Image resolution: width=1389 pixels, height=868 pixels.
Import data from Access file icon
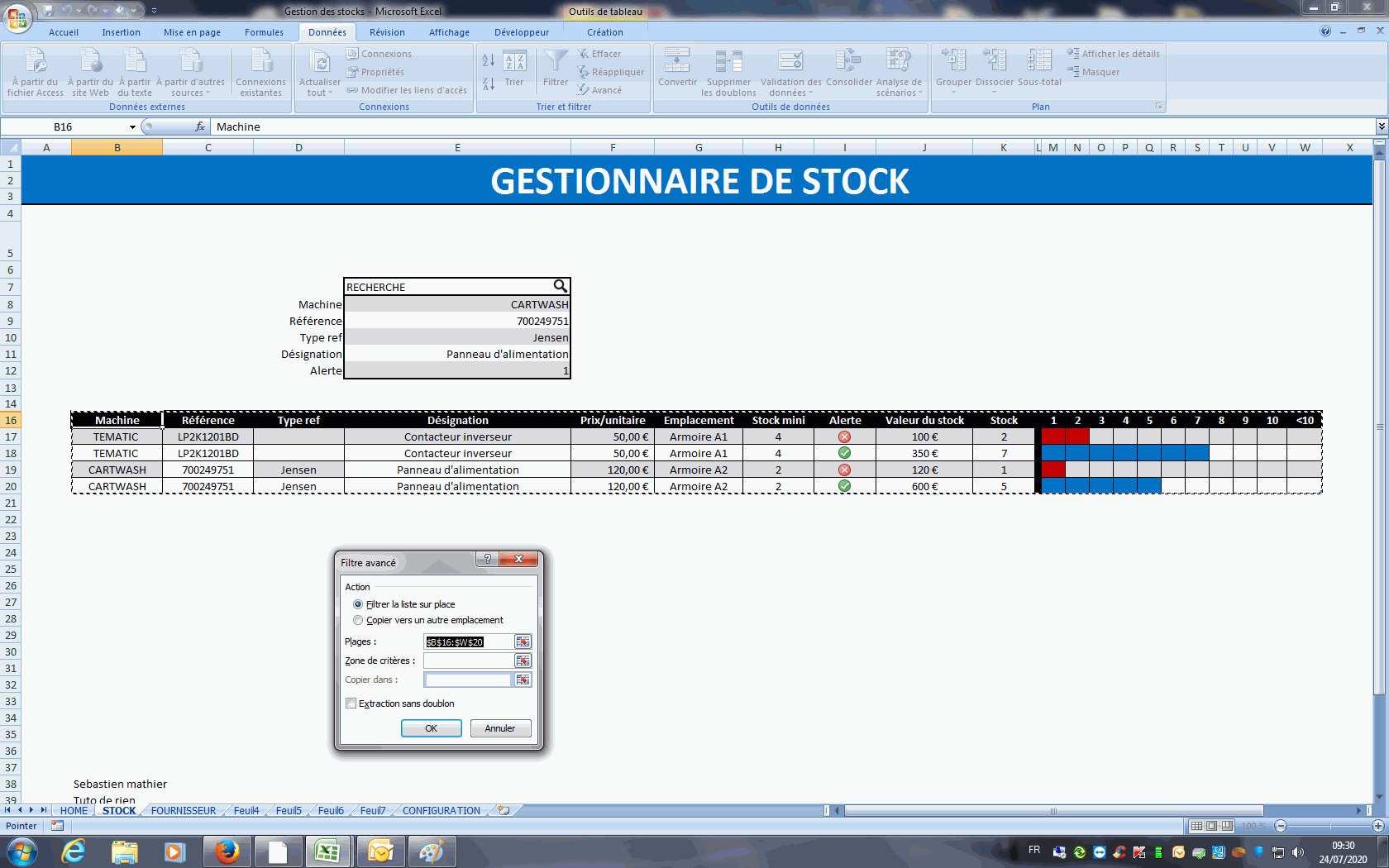(35, 61)
